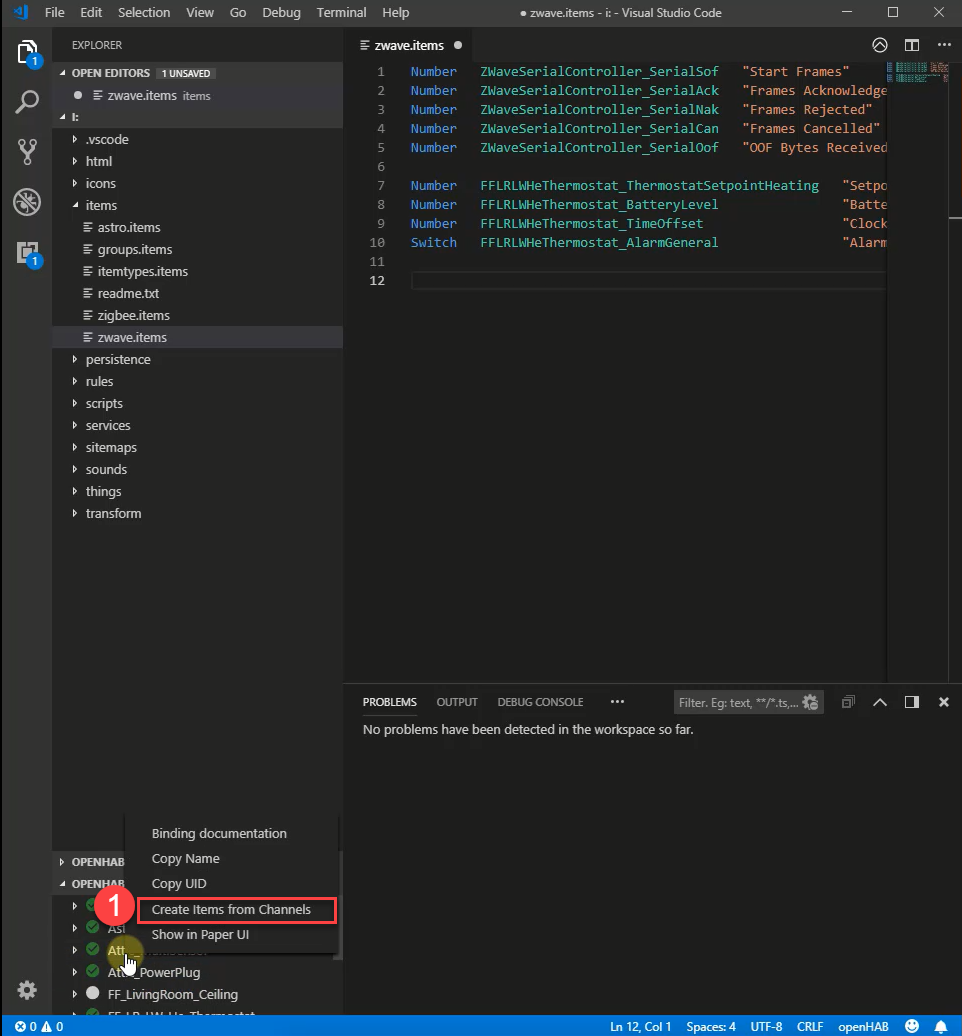Open more editor actions with the ellipsis icon

(x=943, y=45)
